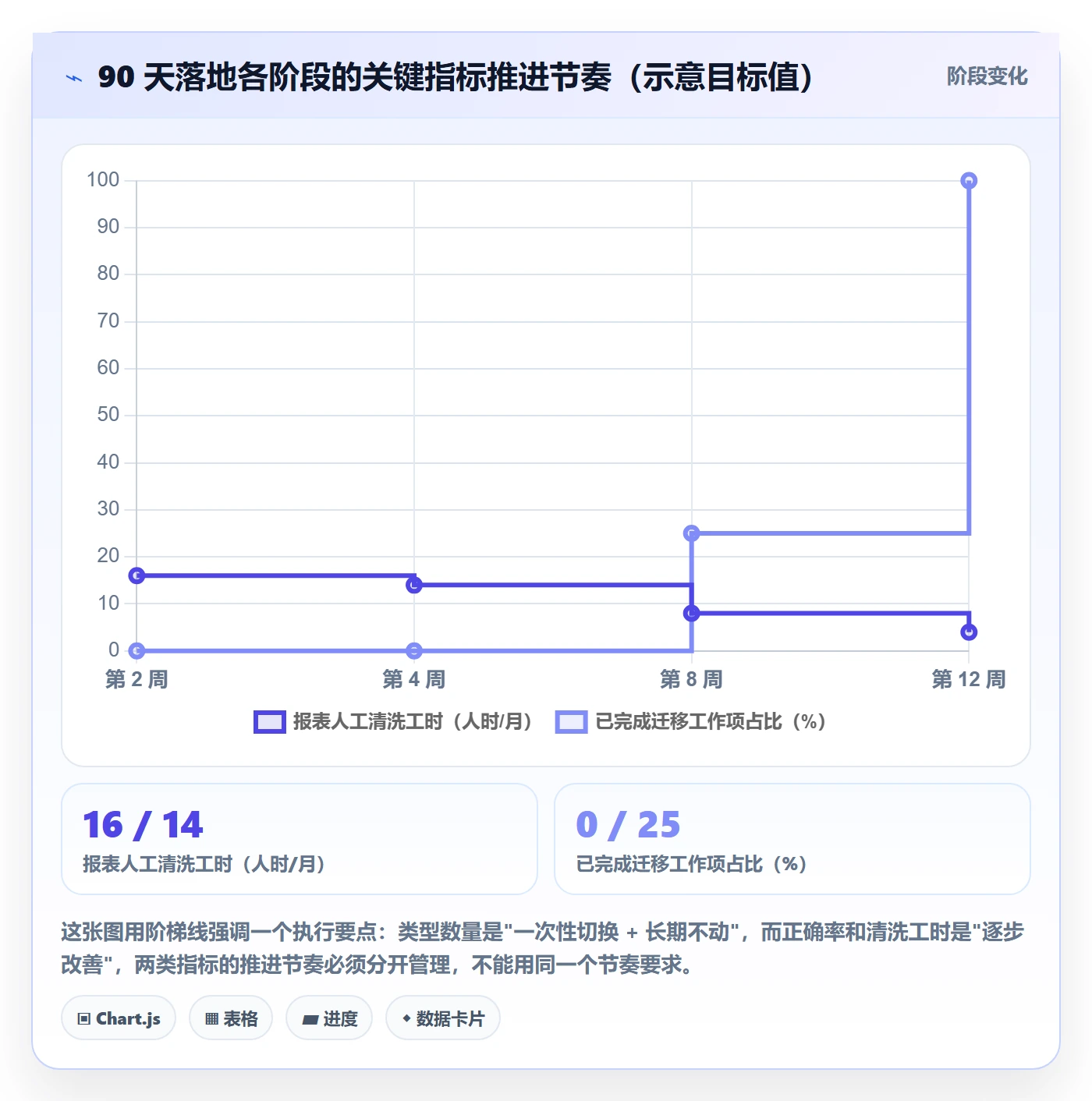Toggle legend swatch for 已完成迁移工作项占比 dataset
Viewport: 1092px width, 1101px height.
click(571, 722)
